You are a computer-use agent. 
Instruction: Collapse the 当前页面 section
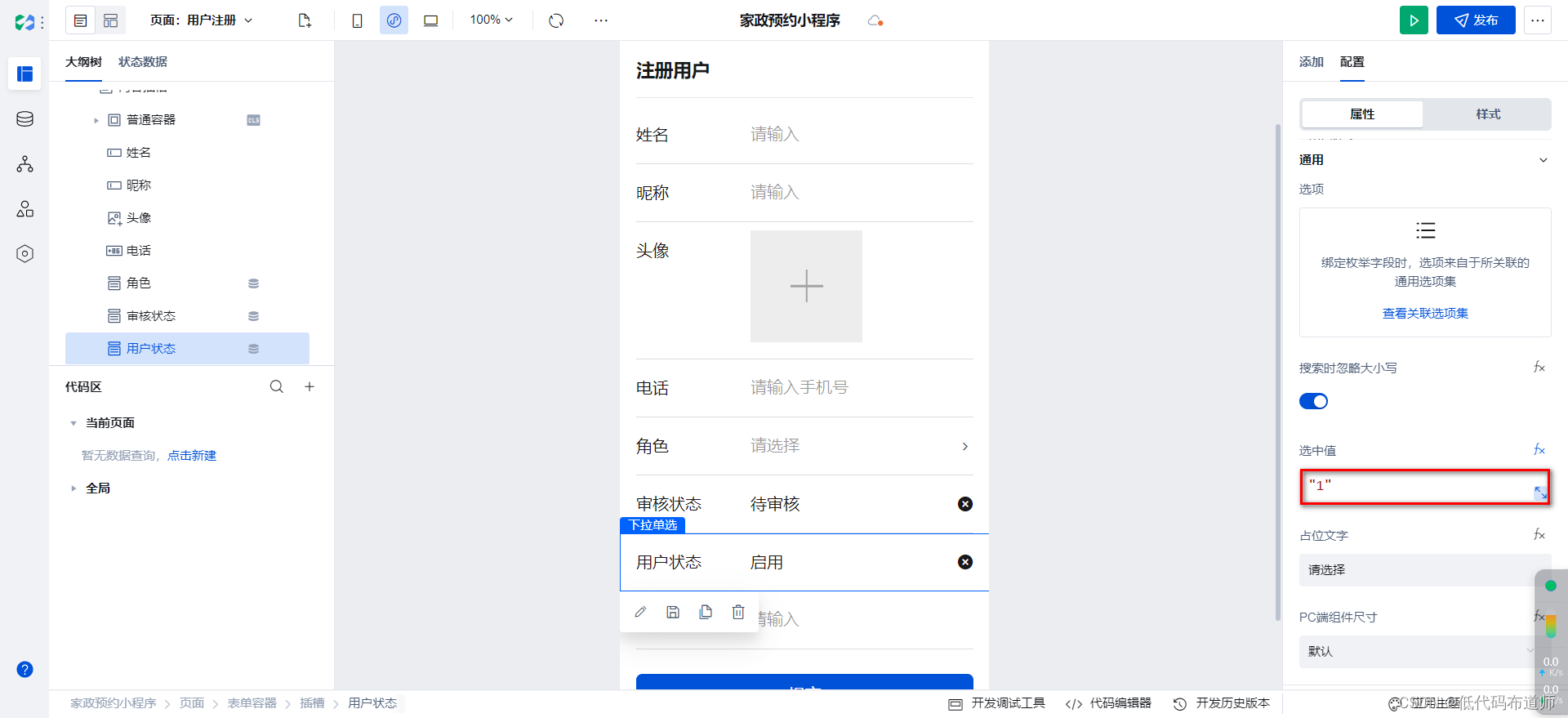point(73,423)
